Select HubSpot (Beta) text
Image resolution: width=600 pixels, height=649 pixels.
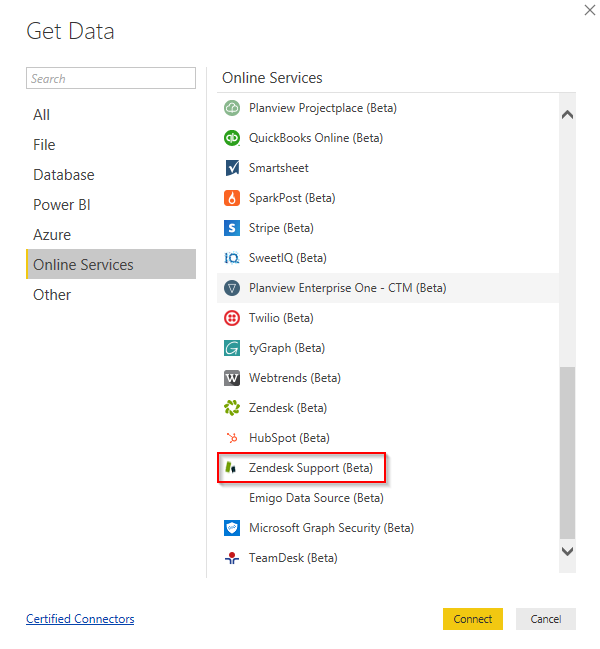pyautogui.click(x=289, y=438)
